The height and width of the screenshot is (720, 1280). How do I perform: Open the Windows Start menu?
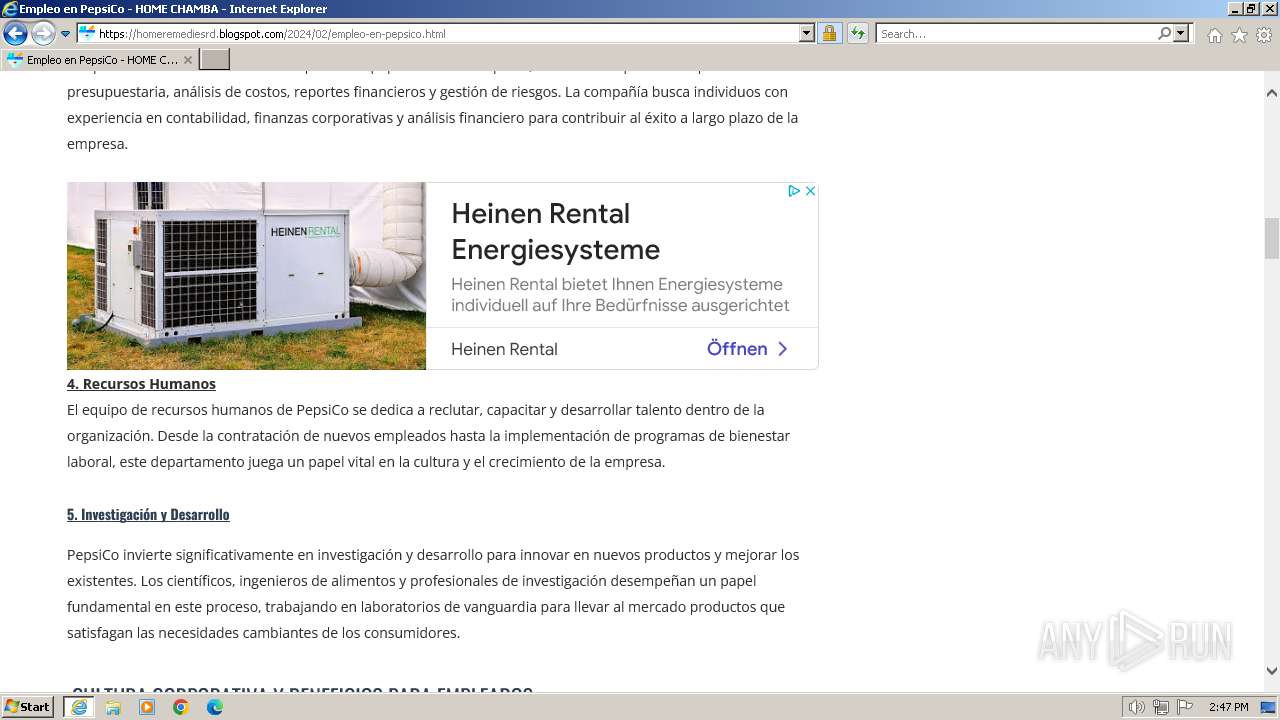28,707
